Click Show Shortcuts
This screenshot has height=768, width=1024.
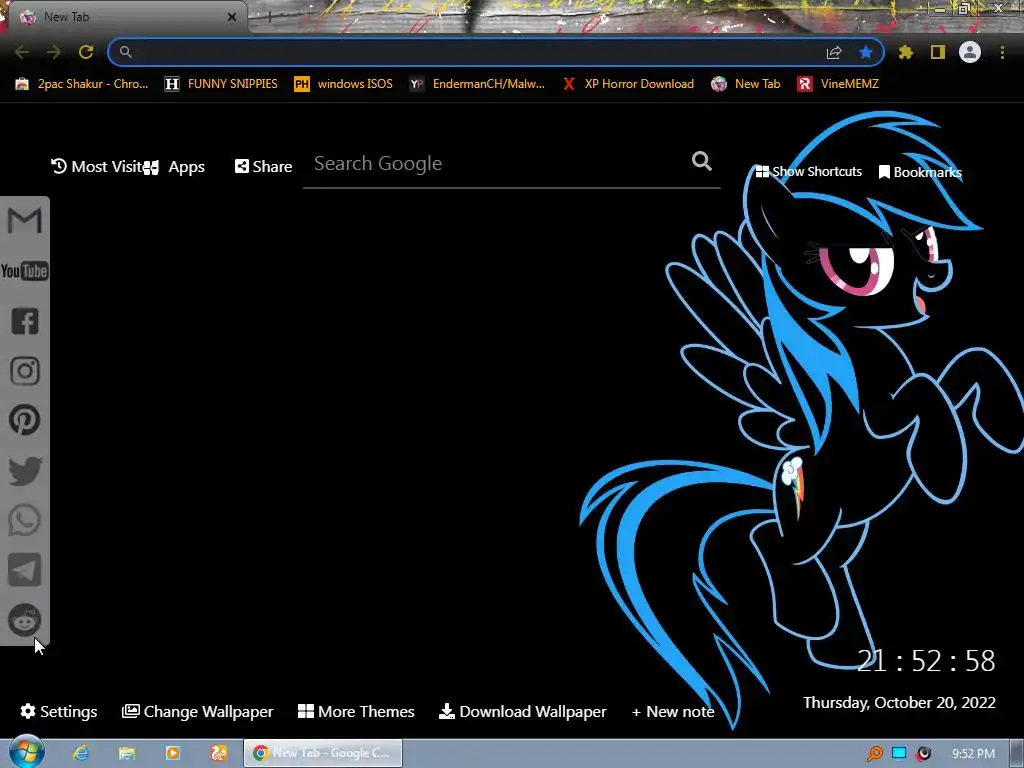tap(808, 172)
